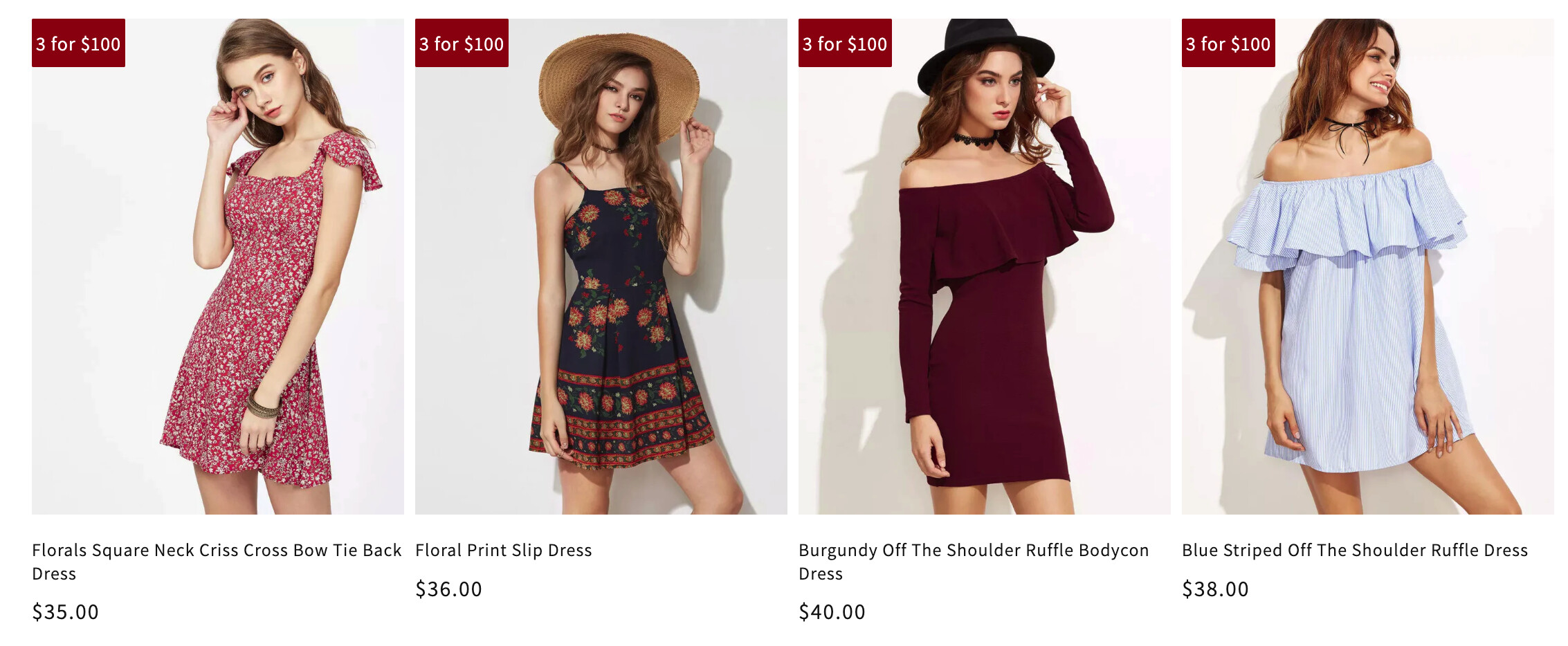The width and height of the screenshot is (1568, 646).
Task: Click the 3 for $100 badge on red floral dress
Action: pos(78,44)
